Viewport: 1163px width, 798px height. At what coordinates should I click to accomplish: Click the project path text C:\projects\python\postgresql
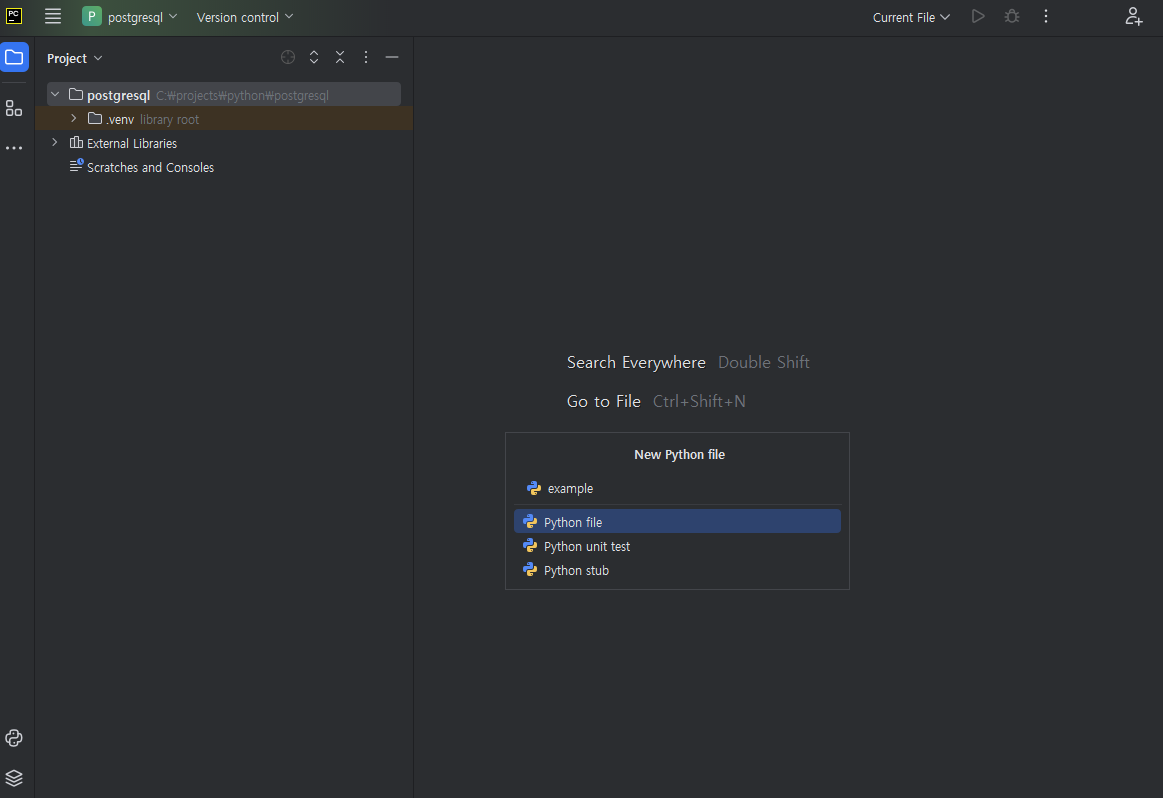point(243,96)
